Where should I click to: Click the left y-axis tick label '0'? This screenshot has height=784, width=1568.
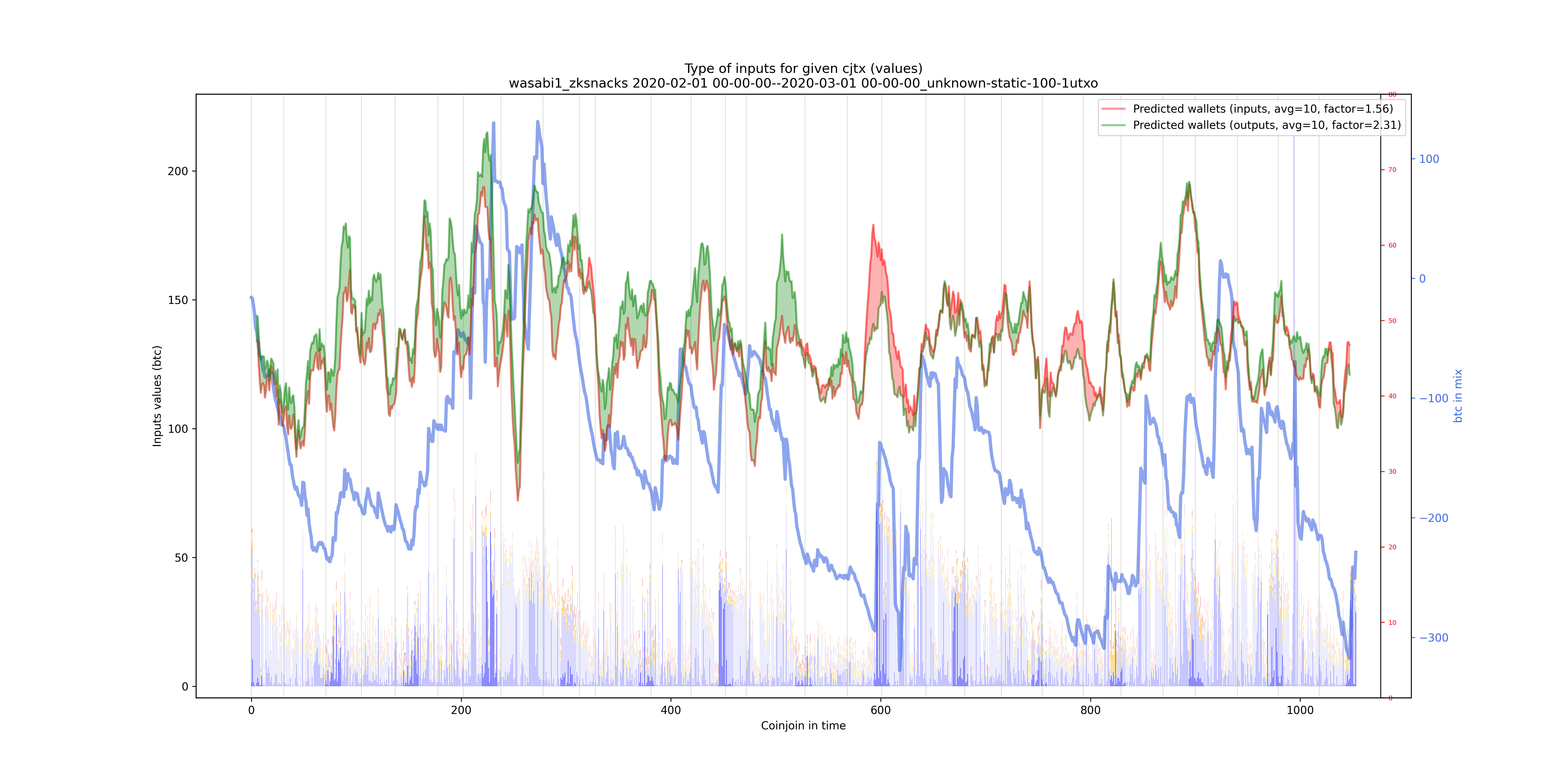tap(185, 687)
